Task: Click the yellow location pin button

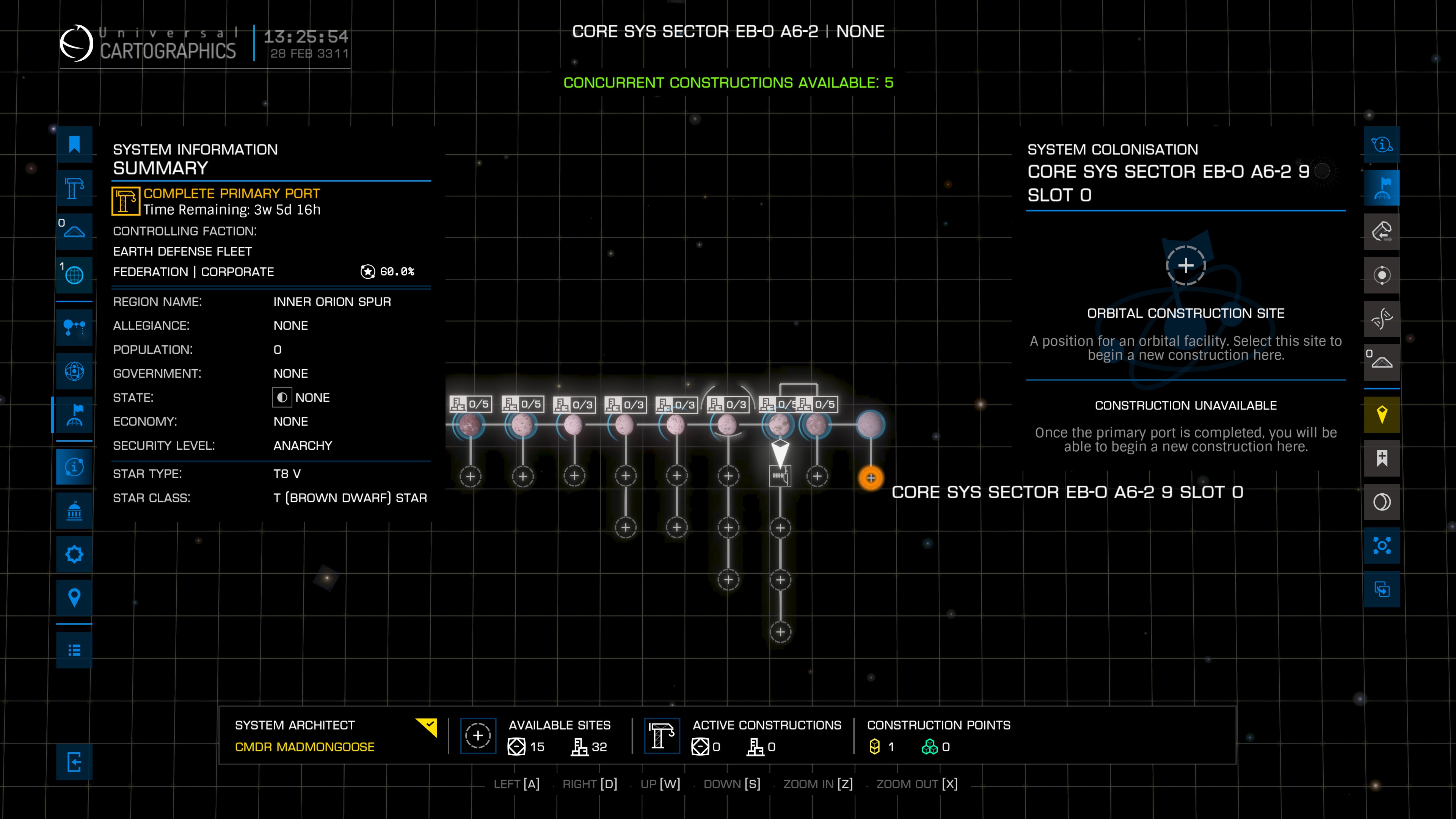Action: [x=1382, y=415]
